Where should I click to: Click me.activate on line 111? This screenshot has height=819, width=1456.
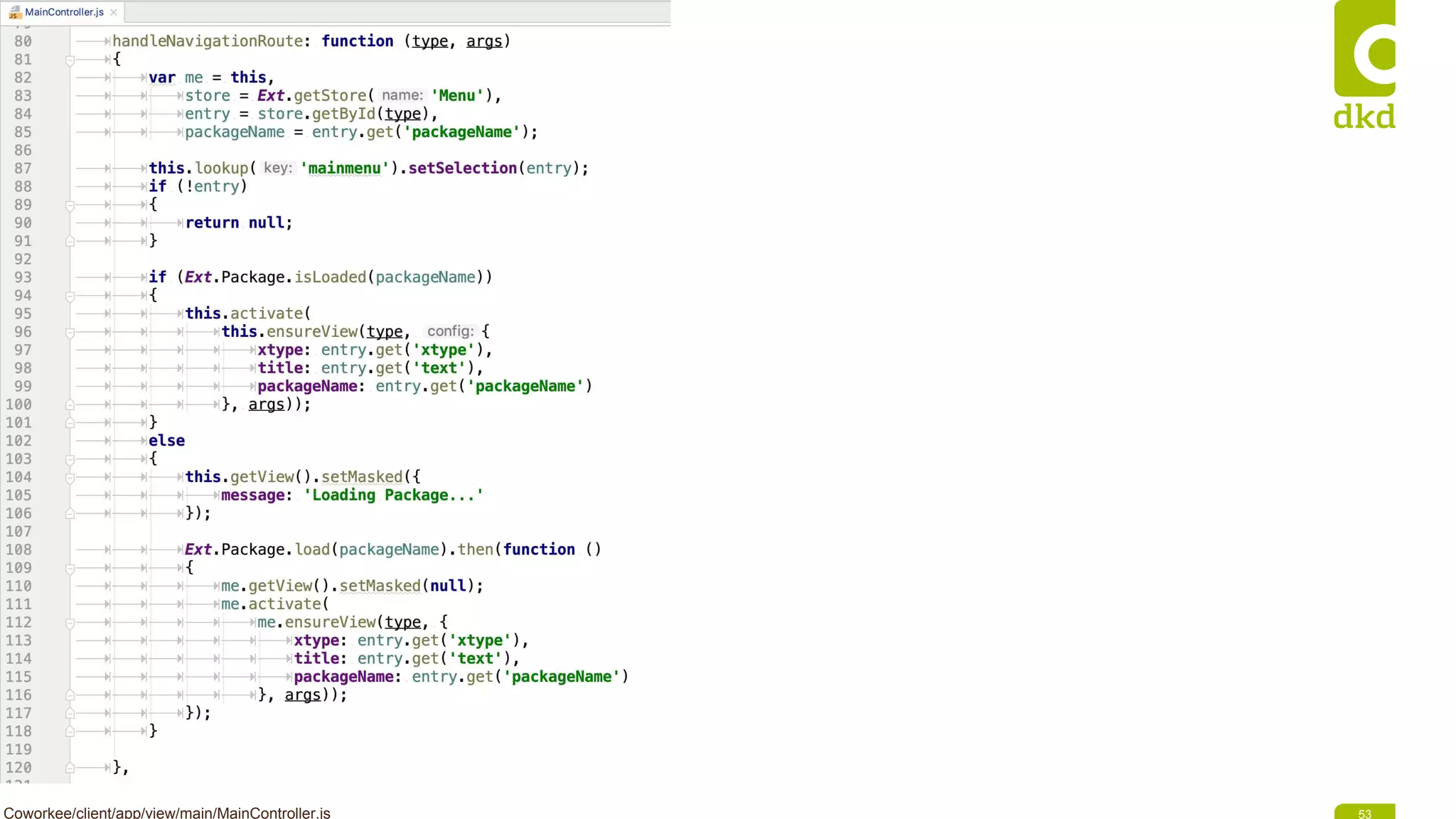point(271,604)
